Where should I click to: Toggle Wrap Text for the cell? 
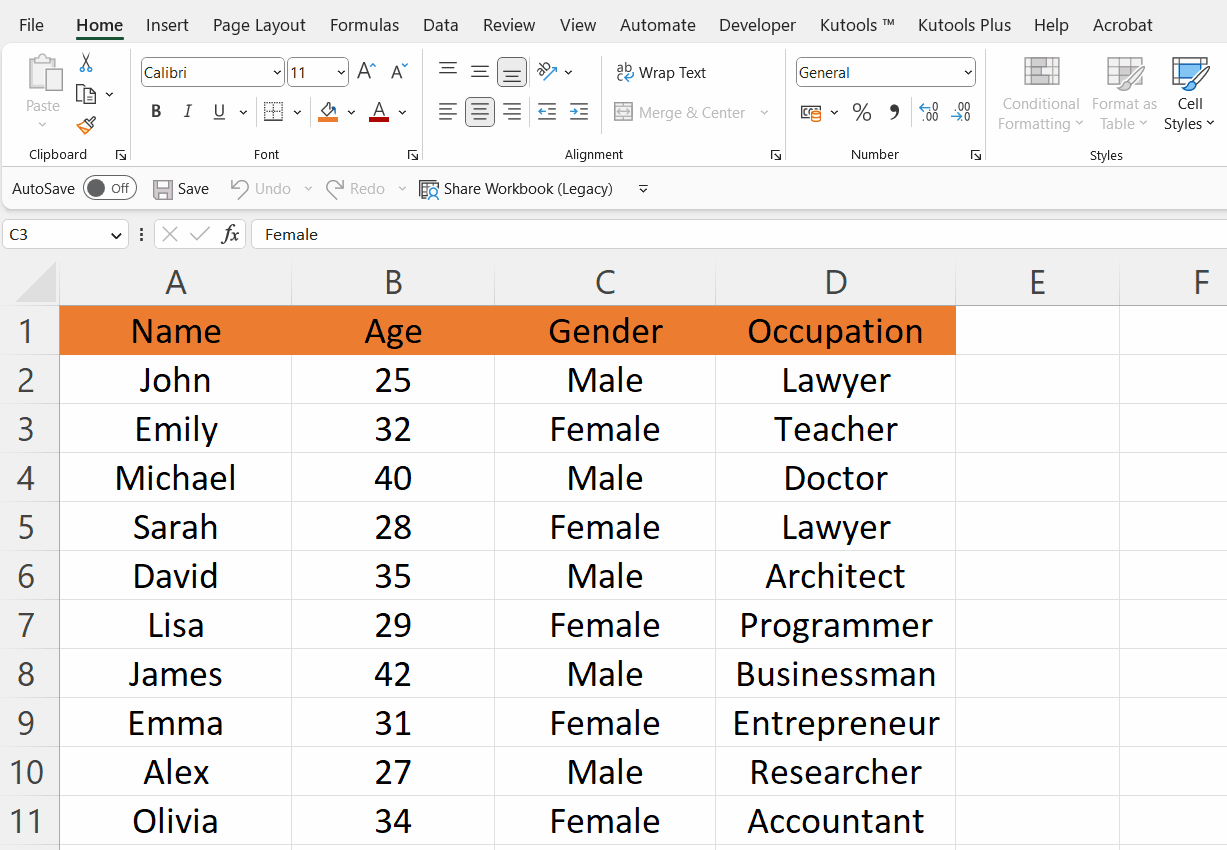pos(660,72)
